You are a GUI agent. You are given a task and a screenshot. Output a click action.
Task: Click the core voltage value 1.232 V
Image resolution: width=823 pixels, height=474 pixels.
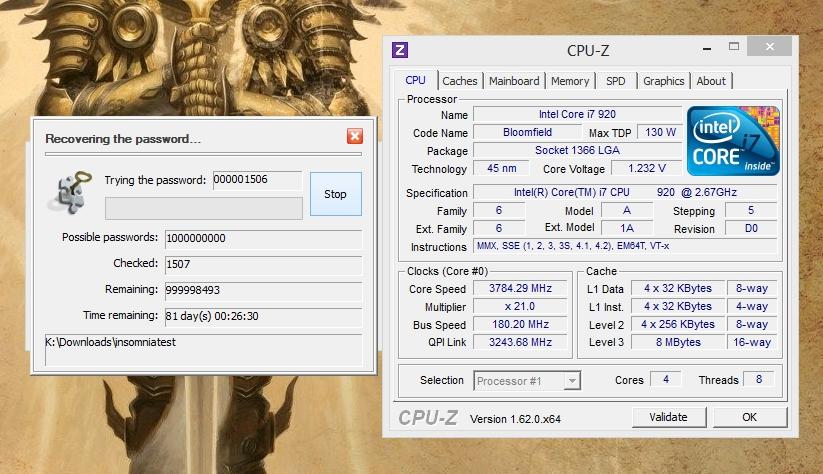click(647, 168)
